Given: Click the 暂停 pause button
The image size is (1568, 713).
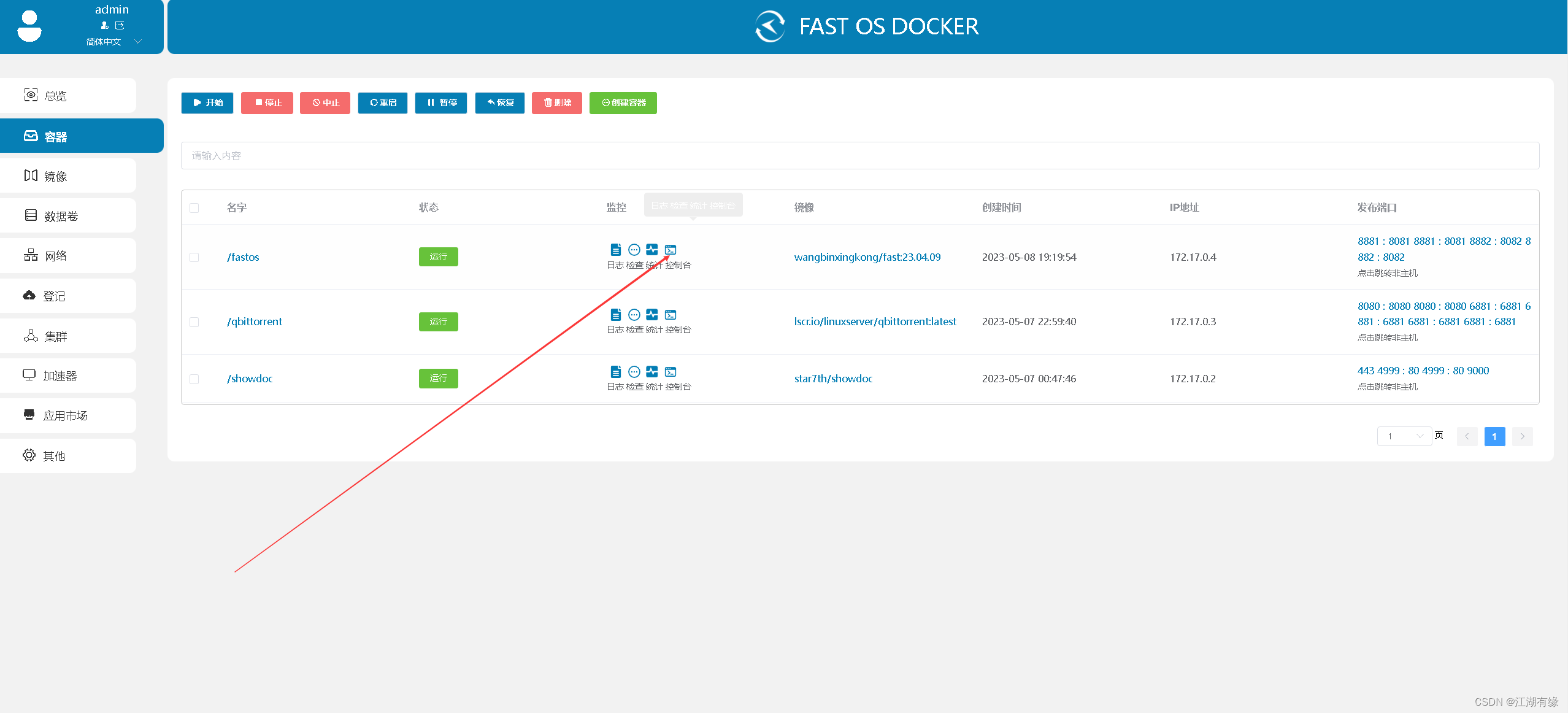Looking at the screenshot, I should tap(441, 103).
